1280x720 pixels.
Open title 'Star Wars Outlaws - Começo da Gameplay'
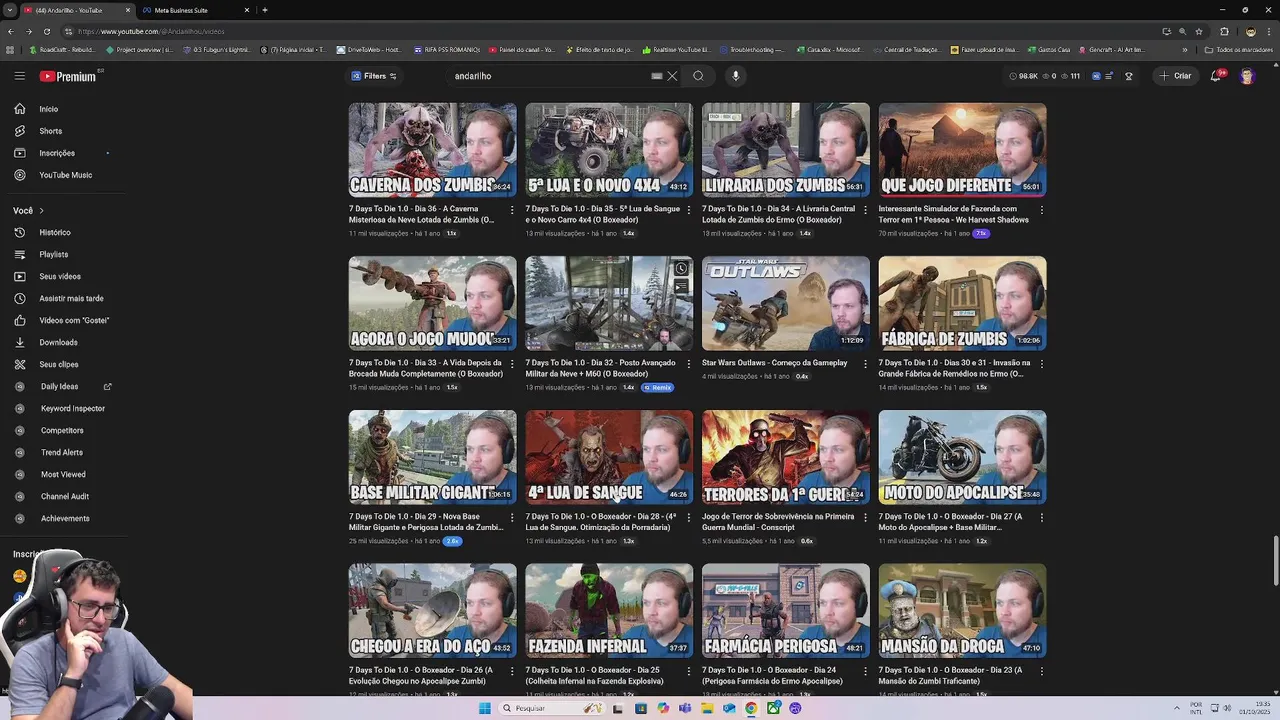(x=774, y=363)
